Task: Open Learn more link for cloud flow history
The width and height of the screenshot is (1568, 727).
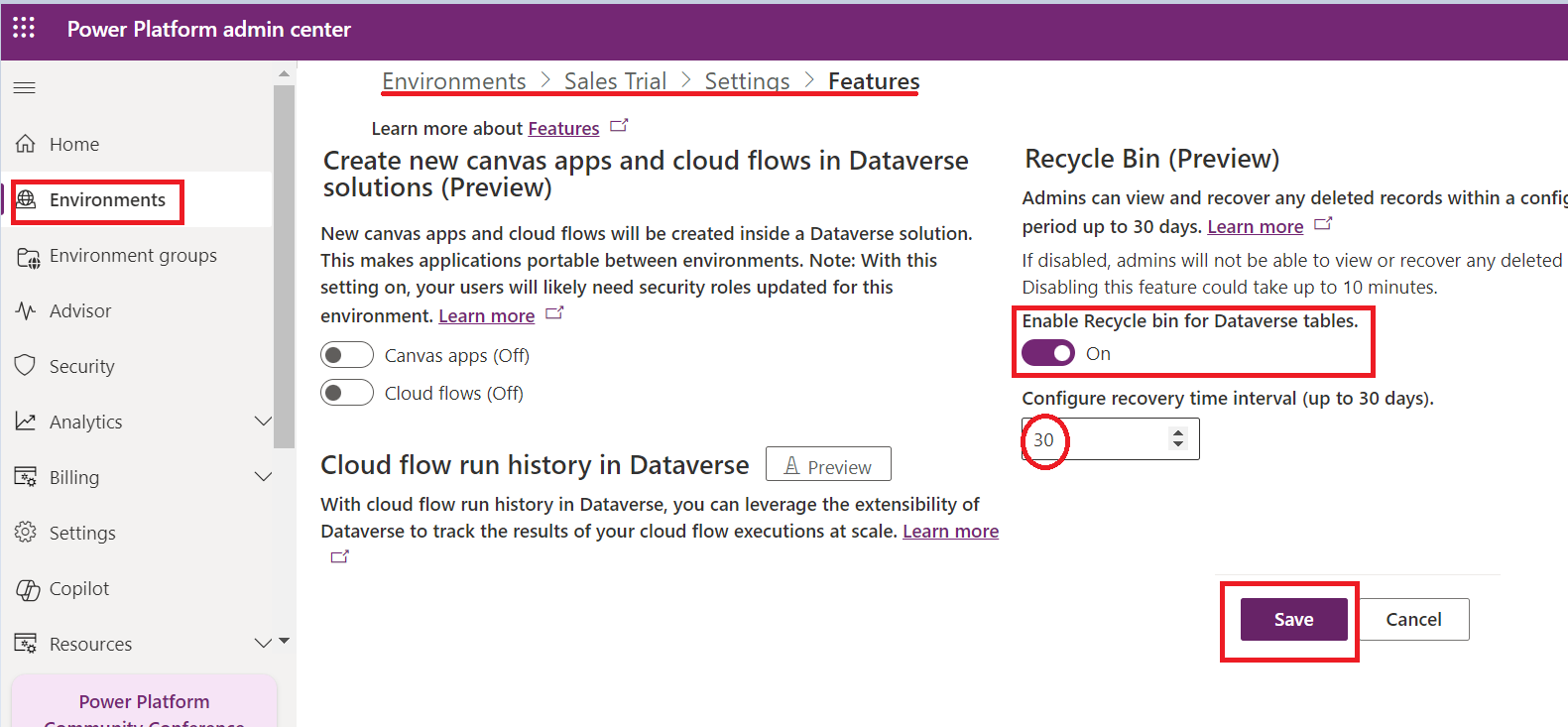Action: pyautogui.click(x=950, y=531)
